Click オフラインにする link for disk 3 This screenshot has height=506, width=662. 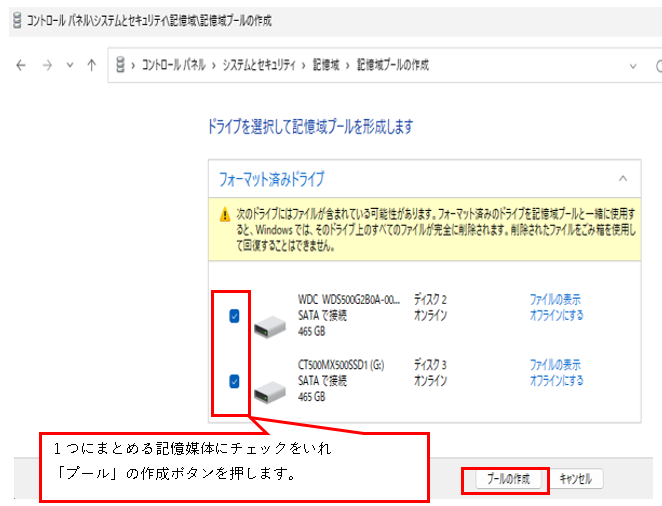click(x=556, y=381)
